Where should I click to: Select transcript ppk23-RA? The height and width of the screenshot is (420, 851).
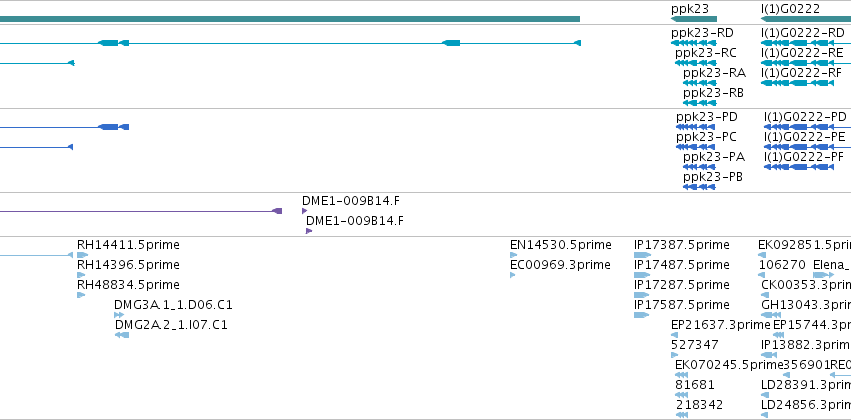714,73
